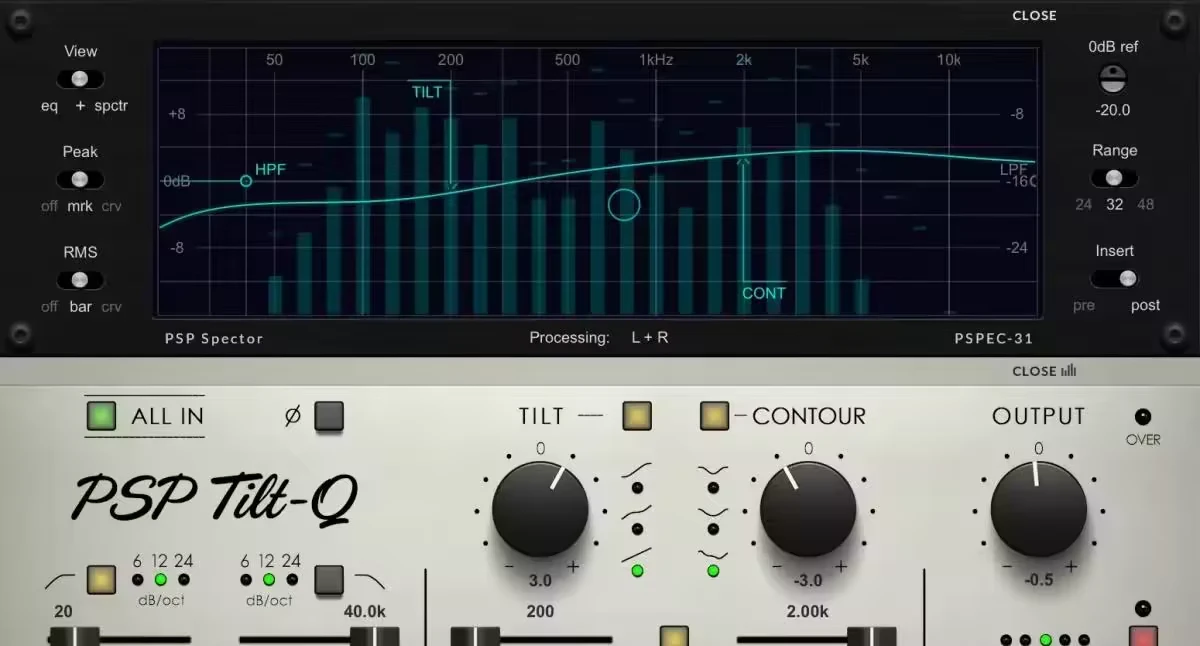1200x646 pixels.
Task: Enable the low-pass filter button
Action: coord(329,579)
